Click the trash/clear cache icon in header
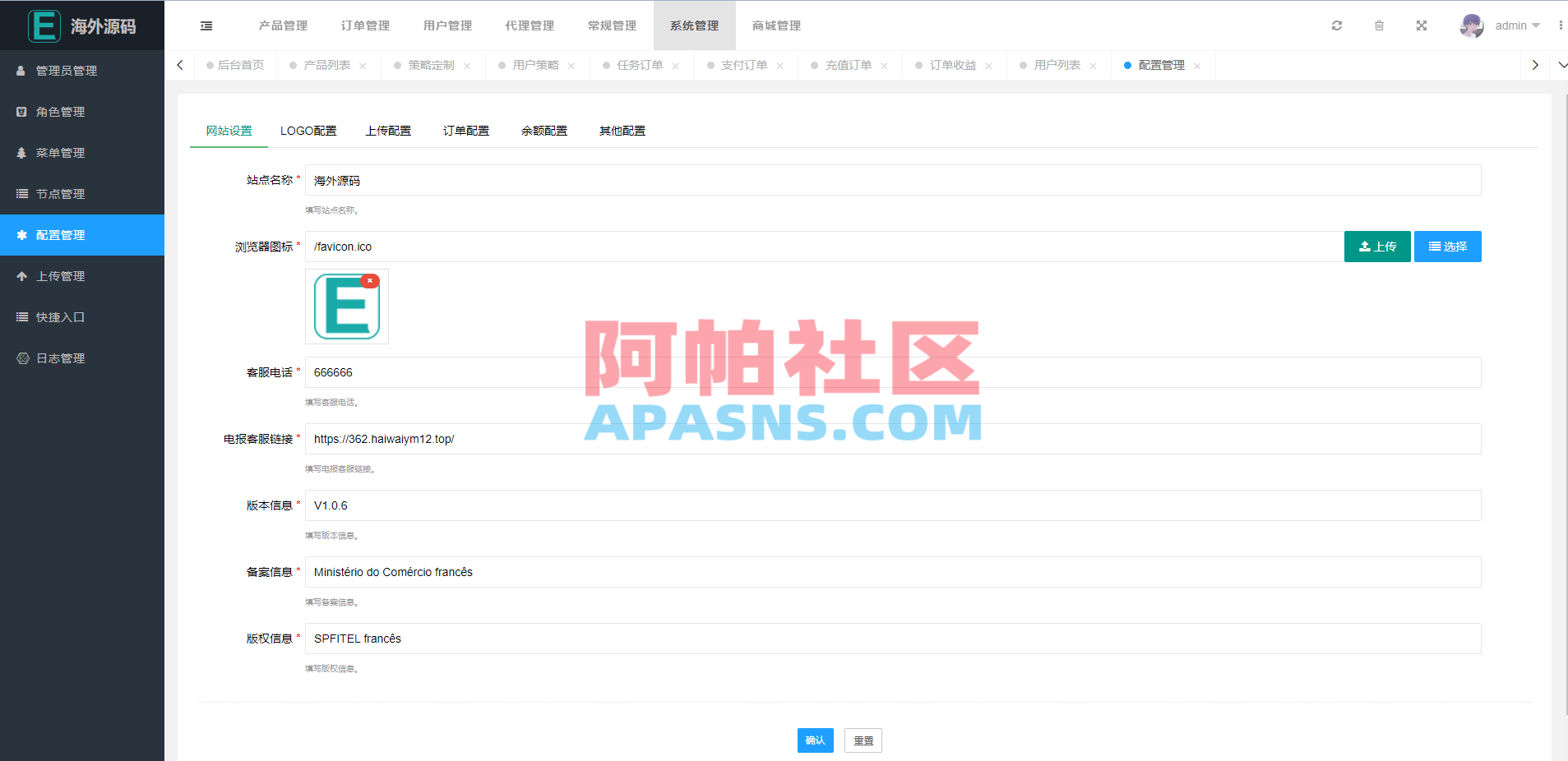The image size is (1568, 761). click(x=1379, y=25)
